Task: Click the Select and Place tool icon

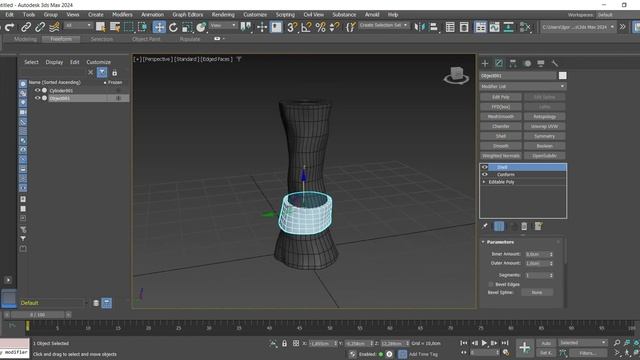Action: (x=201, y=27)
